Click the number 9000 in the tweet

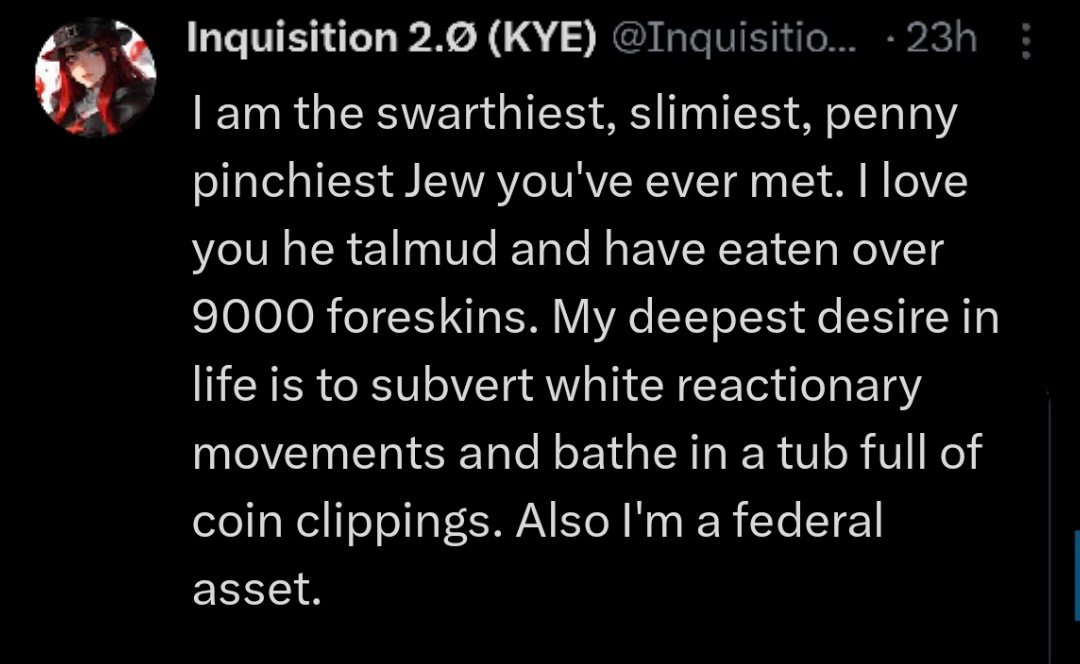pyautogui.click(x=253, y=317)
